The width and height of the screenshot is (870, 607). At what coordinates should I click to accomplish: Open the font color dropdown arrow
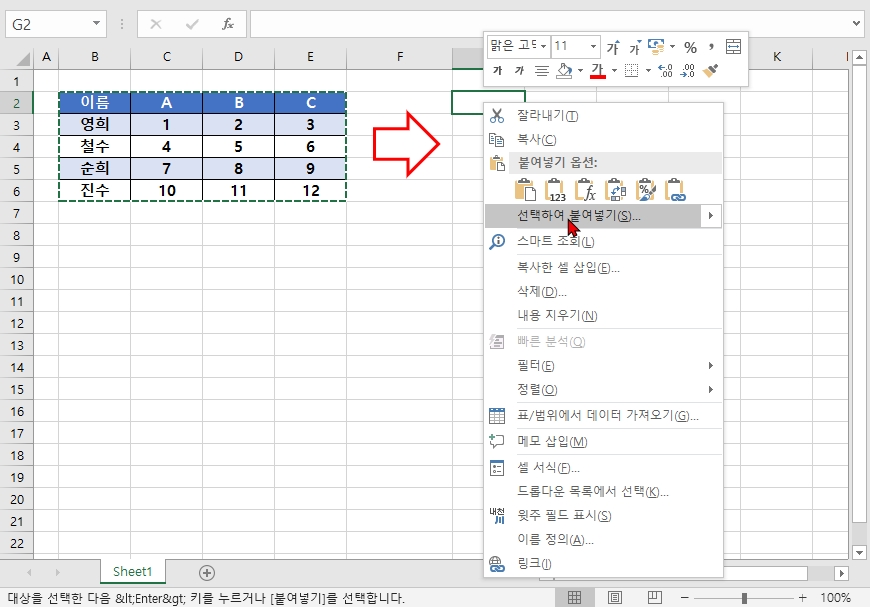pos(613,70)
